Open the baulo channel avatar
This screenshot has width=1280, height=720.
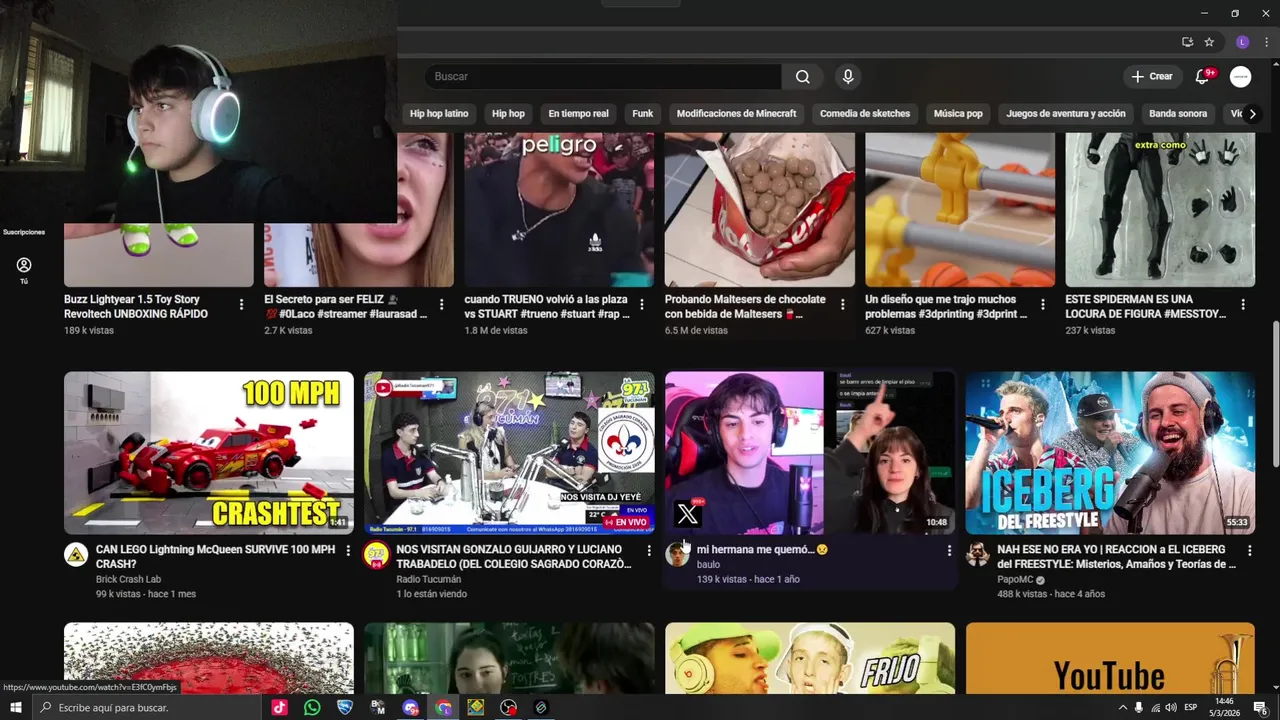pyautogui.click(x=677, y=555)
